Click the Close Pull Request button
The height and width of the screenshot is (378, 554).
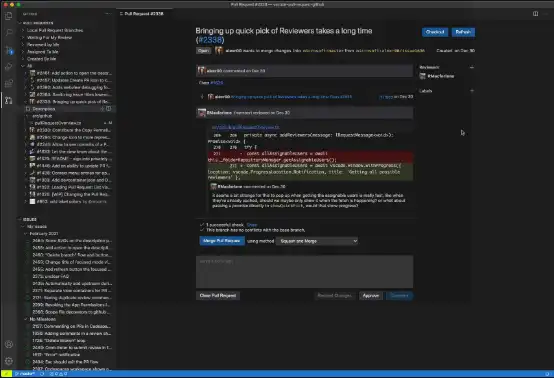pyautogui.click(x=218, y=296)
